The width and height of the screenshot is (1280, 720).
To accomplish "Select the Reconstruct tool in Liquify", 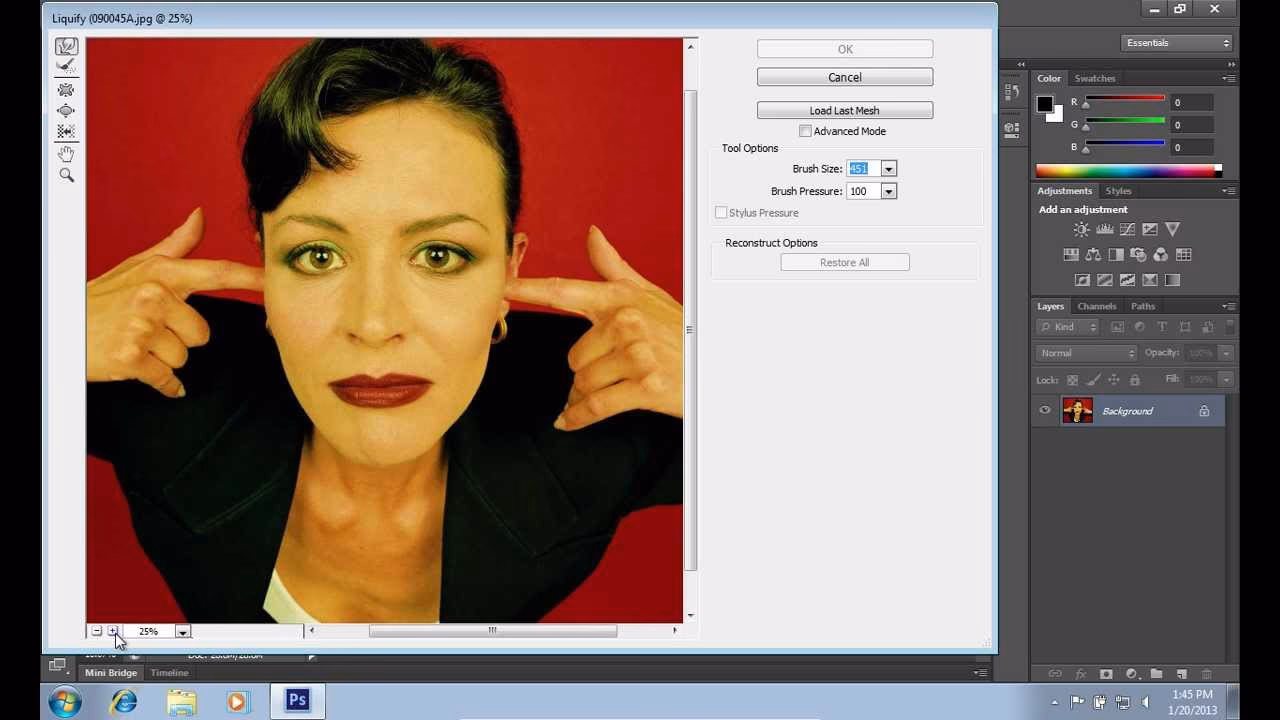I will pyautogui.click(x=66, y=67).
